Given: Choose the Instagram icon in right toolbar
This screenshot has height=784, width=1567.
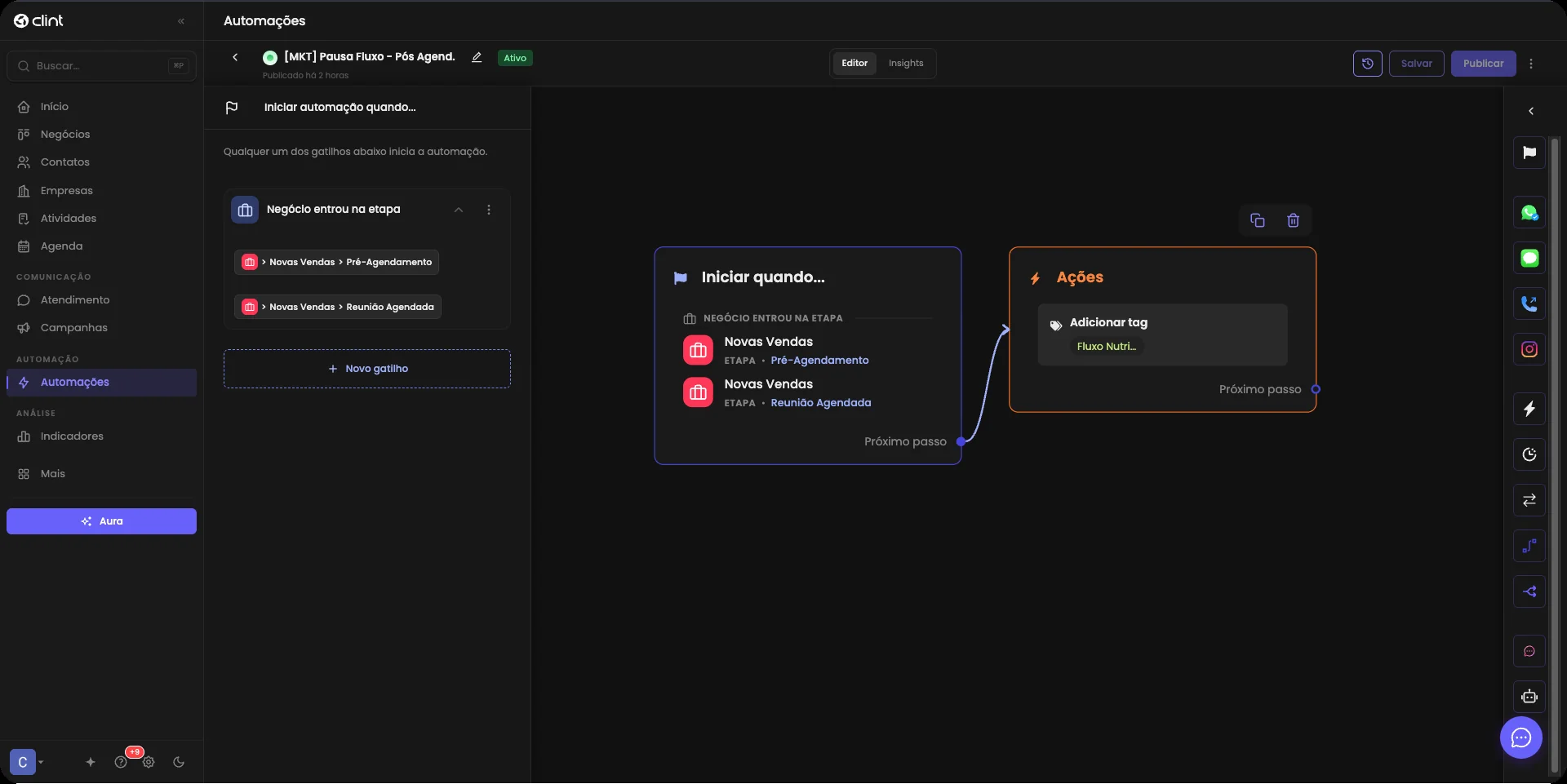Looking at the screenshot, I should (1529, 350).
